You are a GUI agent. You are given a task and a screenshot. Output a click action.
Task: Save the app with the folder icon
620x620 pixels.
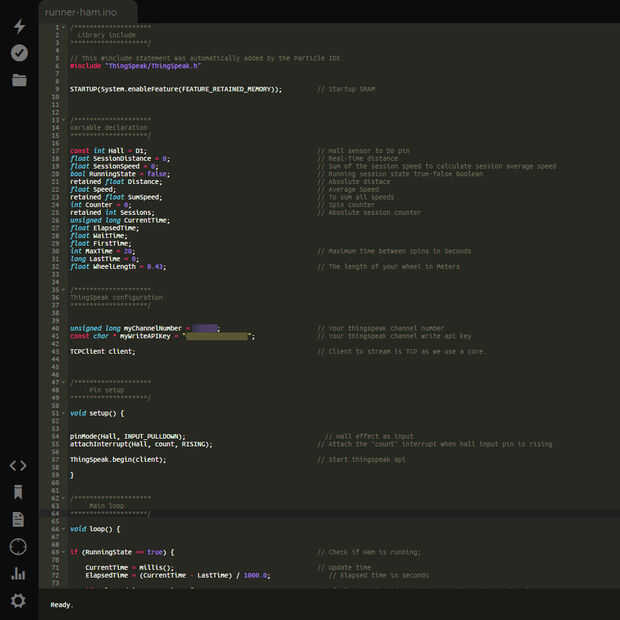[x=19, y=80]
